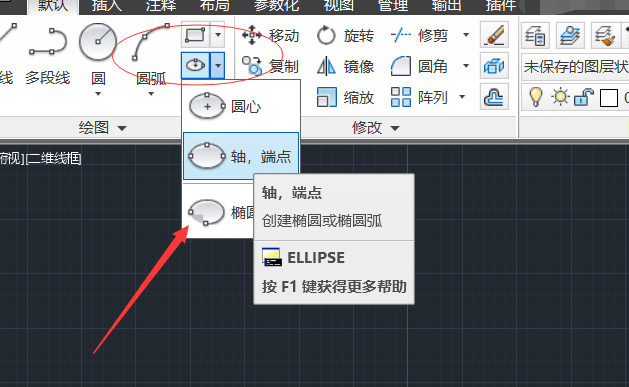This screenshot has height=387, width=629.
Task: Expand the Circle (圆) options arrow
Action: (98, 94)
